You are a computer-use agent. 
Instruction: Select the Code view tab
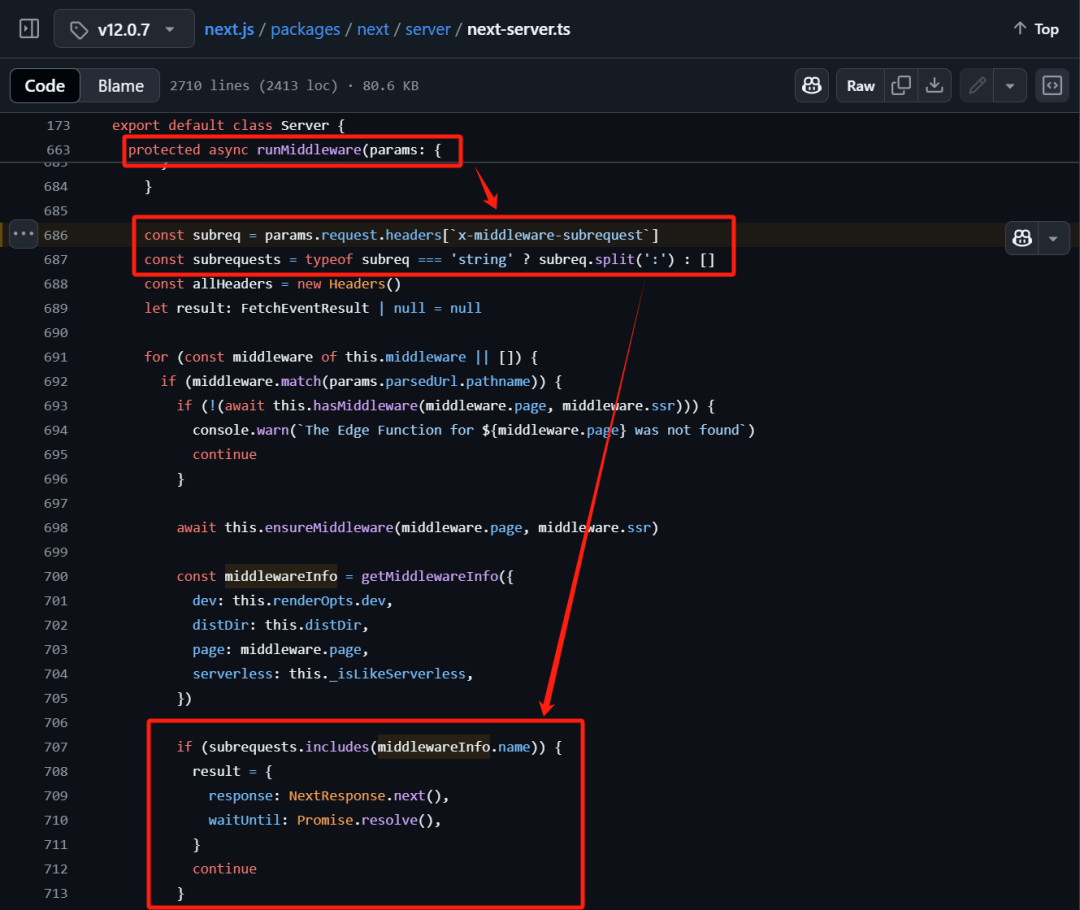point(45,86)
